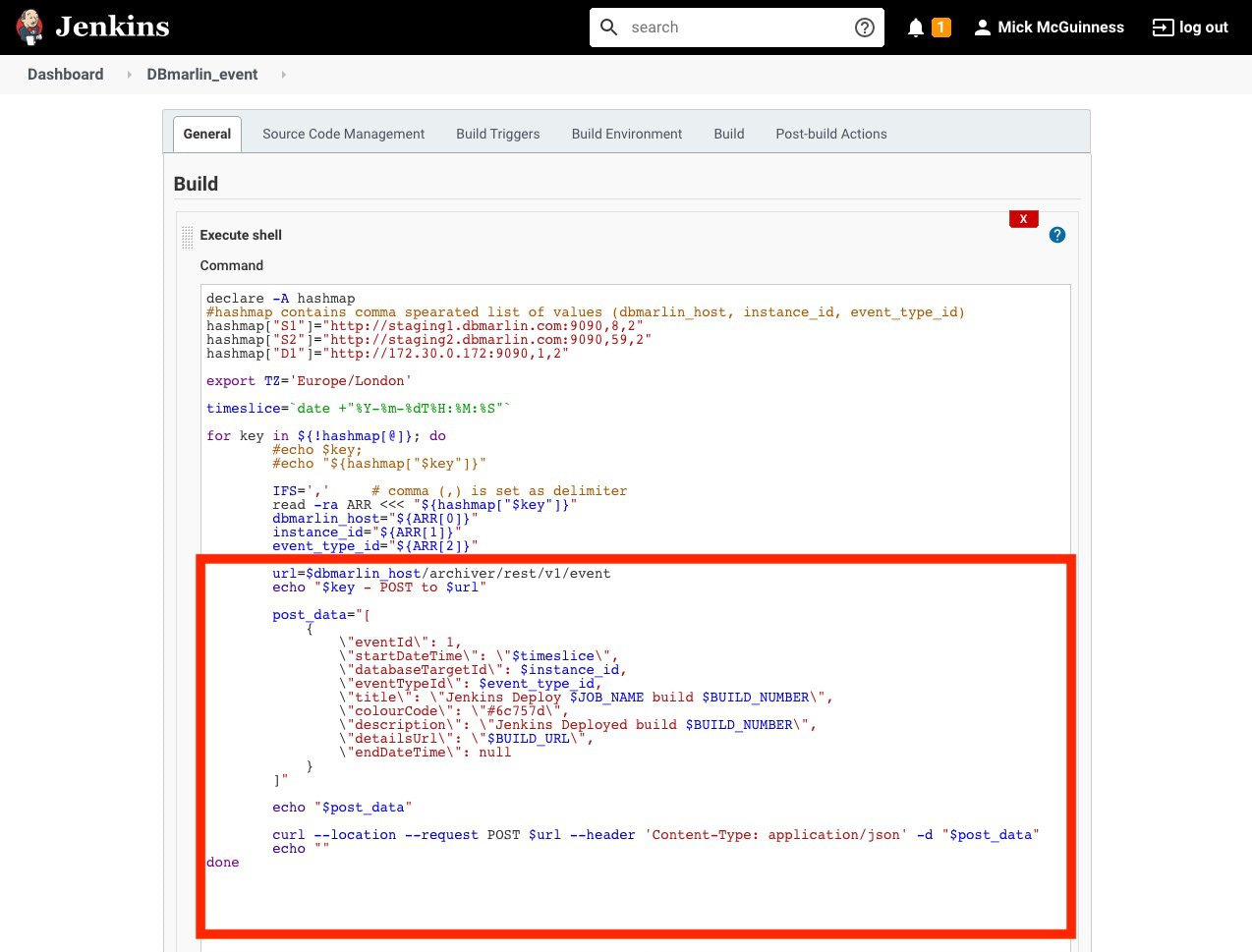Image resolution: width=1252 pixels, height=952 pixels.
Task: Show help for Execute shell step
Action: click(x=1057, y=235)
